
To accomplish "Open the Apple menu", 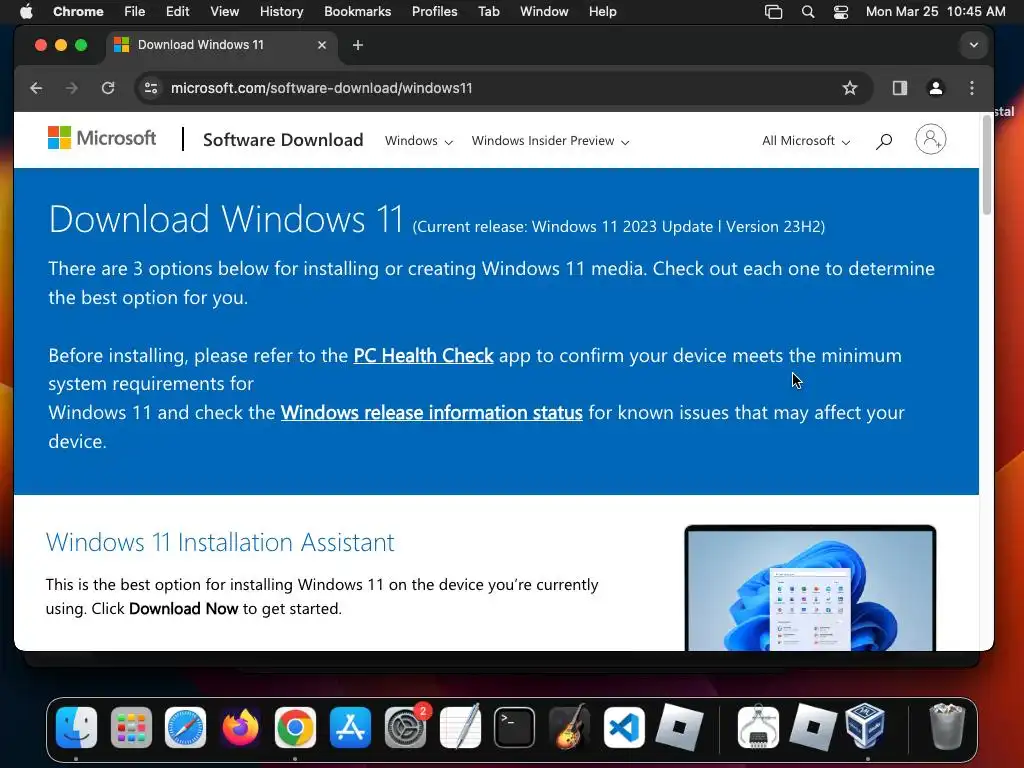I will tap(25, 11).
